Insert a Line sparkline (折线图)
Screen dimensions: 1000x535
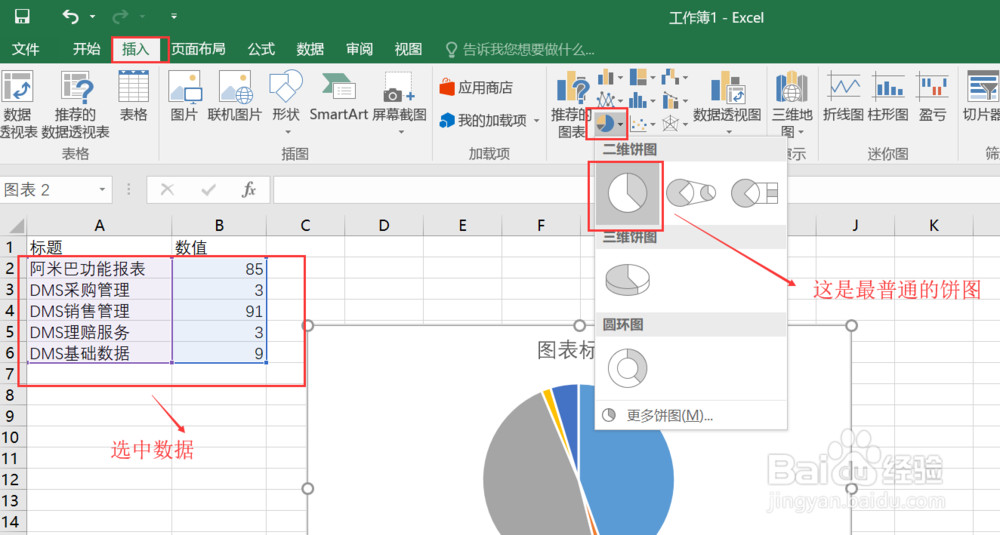click(x=843, y=96)
